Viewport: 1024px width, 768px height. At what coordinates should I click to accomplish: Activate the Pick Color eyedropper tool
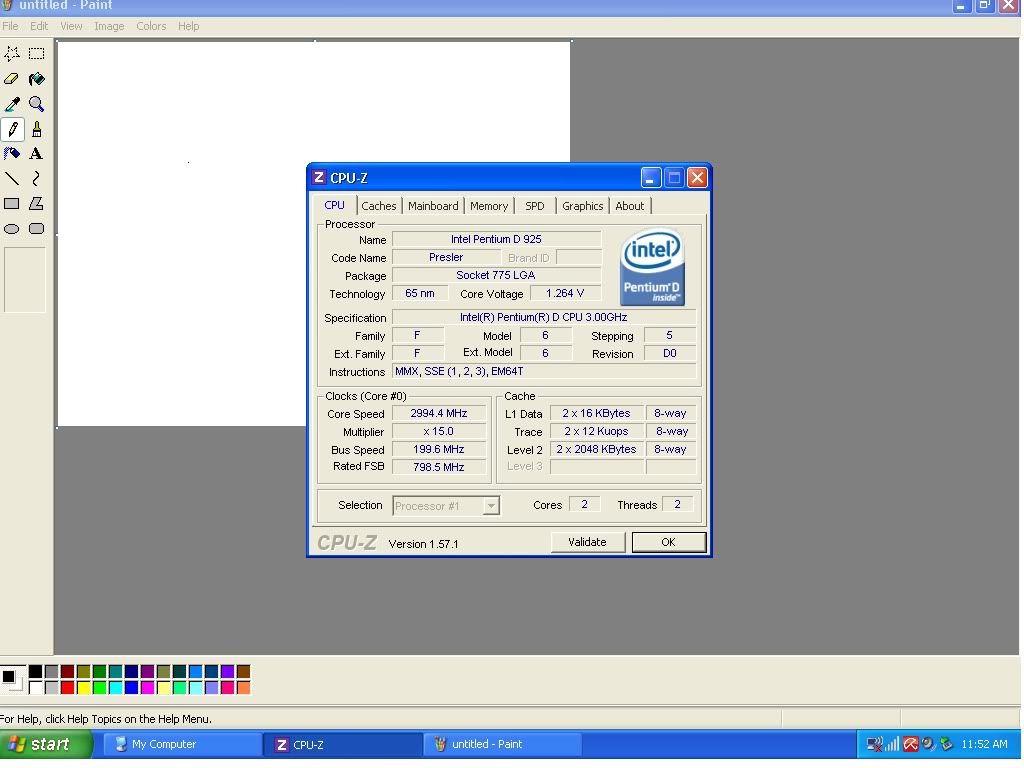[12, 104]
